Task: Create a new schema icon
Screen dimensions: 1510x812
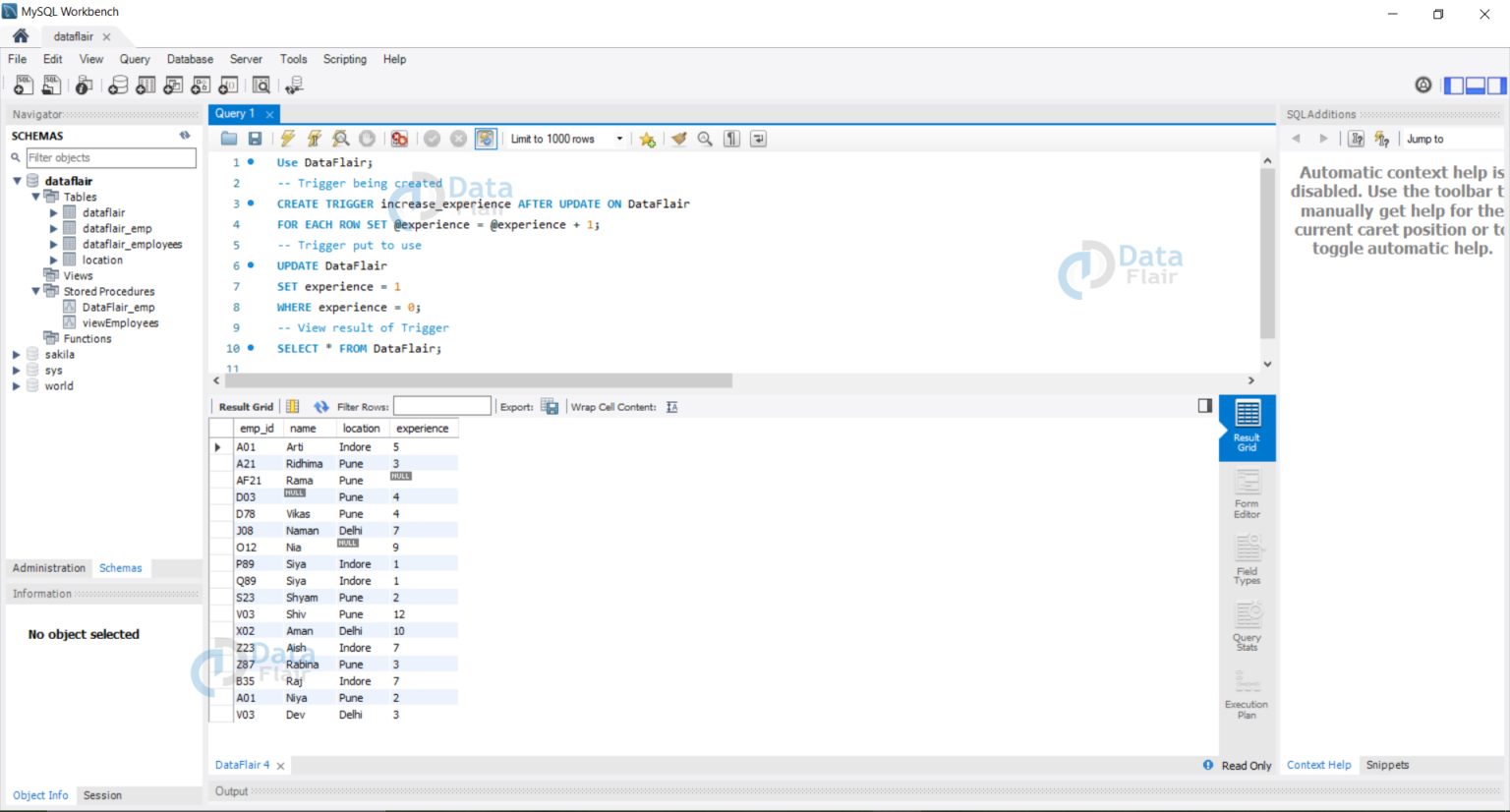Action: (x=118, y=86)
